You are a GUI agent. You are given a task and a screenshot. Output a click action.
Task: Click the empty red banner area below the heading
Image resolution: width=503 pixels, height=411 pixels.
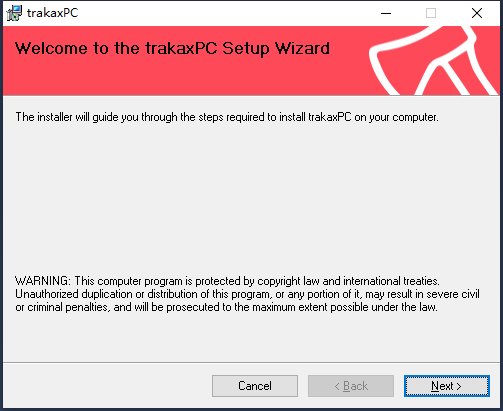183,78
